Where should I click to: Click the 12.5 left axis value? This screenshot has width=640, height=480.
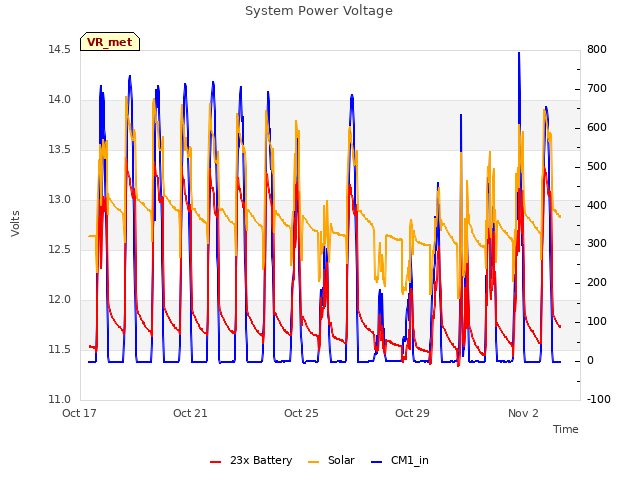coord(59,249)
